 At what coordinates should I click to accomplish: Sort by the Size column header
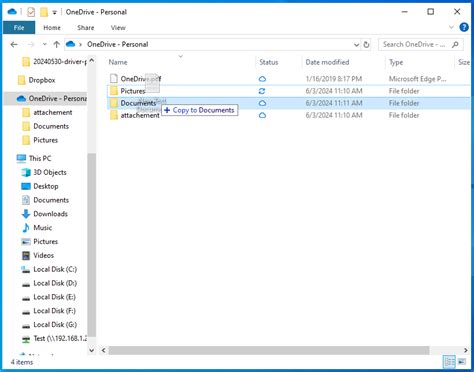464,62
